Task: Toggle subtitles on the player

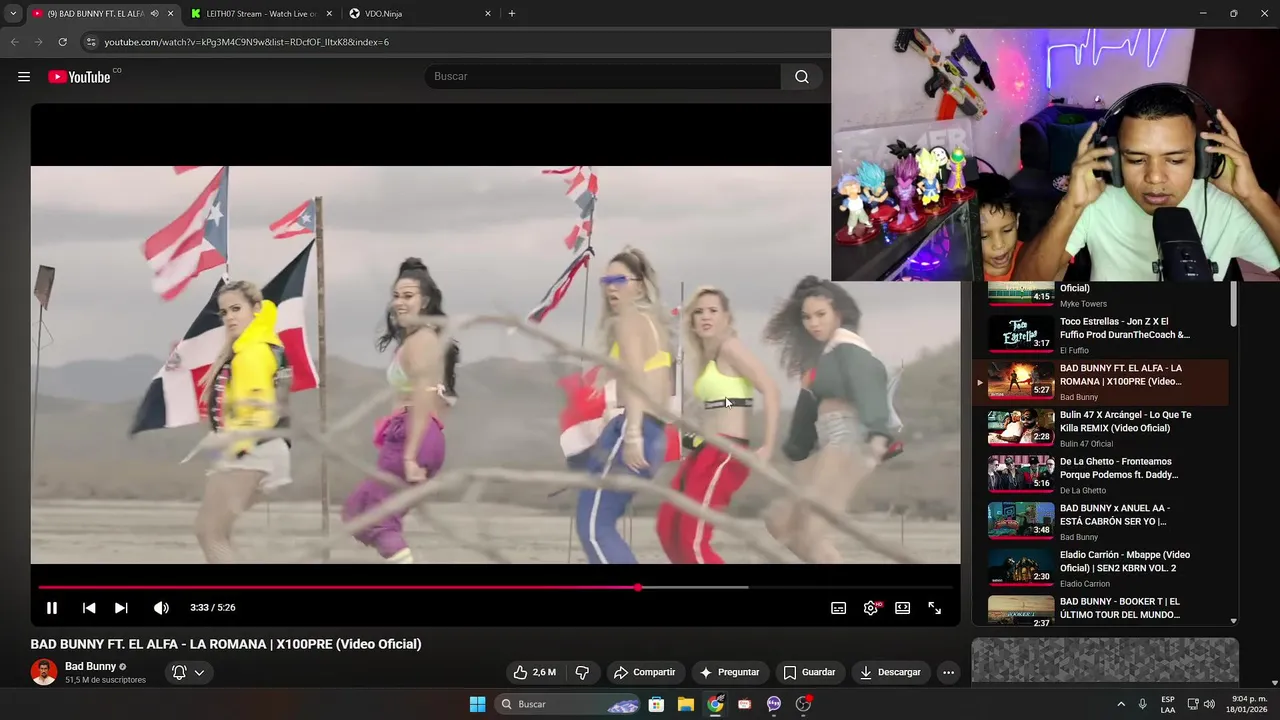Action: (x=839, y=608)
